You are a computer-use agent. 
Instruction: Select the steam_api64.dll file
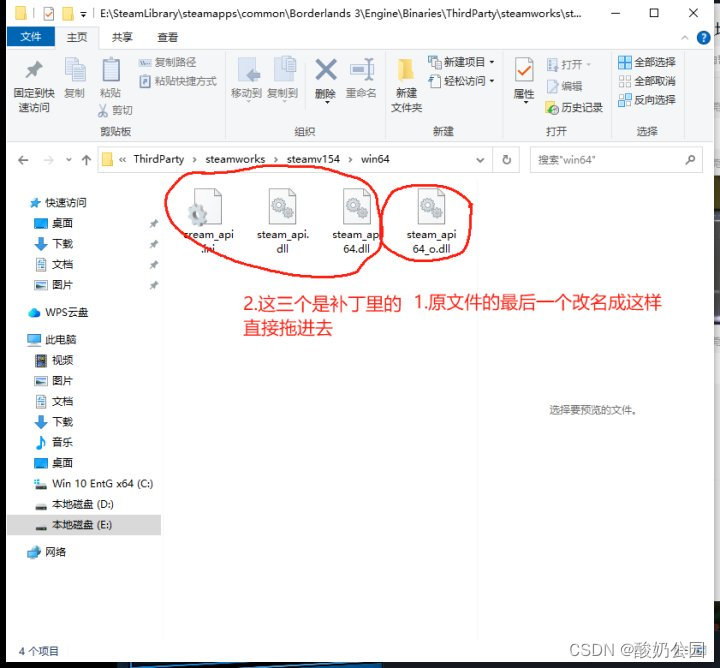click(x=356, y=221)
